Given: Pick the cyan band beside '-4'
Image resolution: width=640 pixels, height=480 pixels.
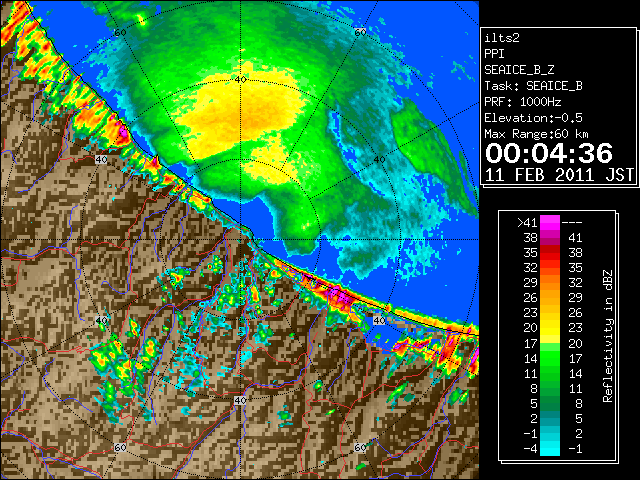Looking at the screenshot, I should point(550,449).
